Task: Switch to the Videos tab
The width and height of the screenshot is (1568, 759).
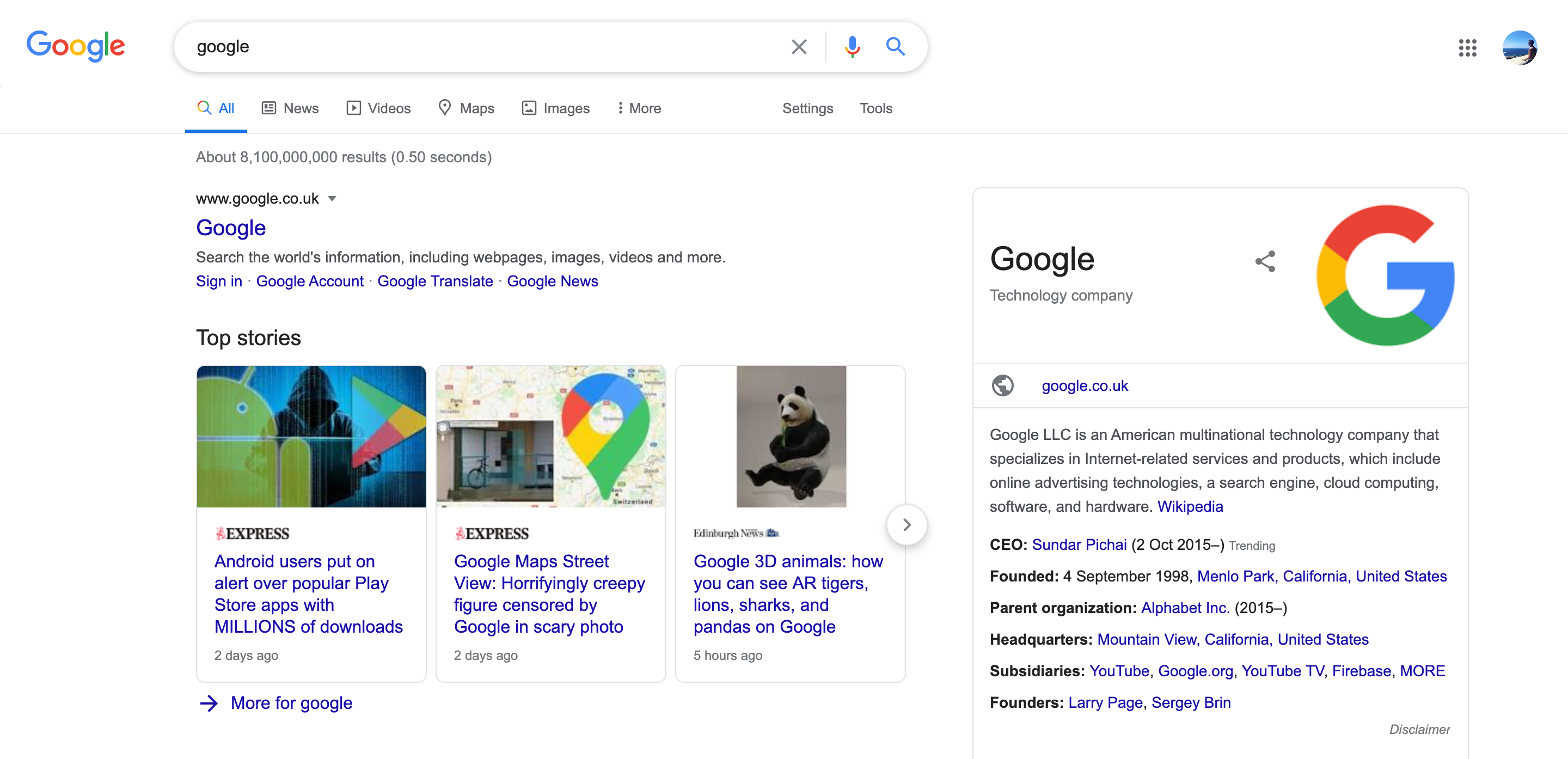Action: [378, 108]
